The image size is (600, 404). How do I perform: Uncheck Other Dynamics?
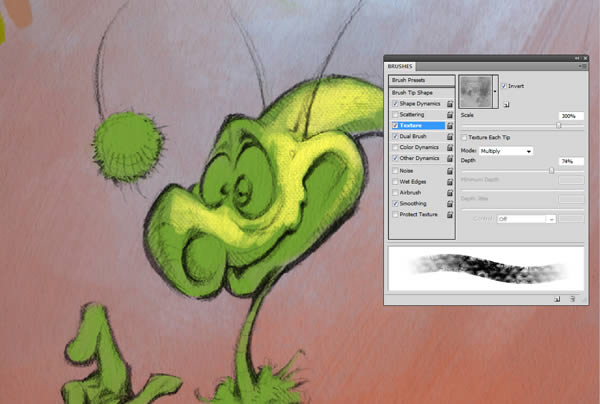[395, 158]
